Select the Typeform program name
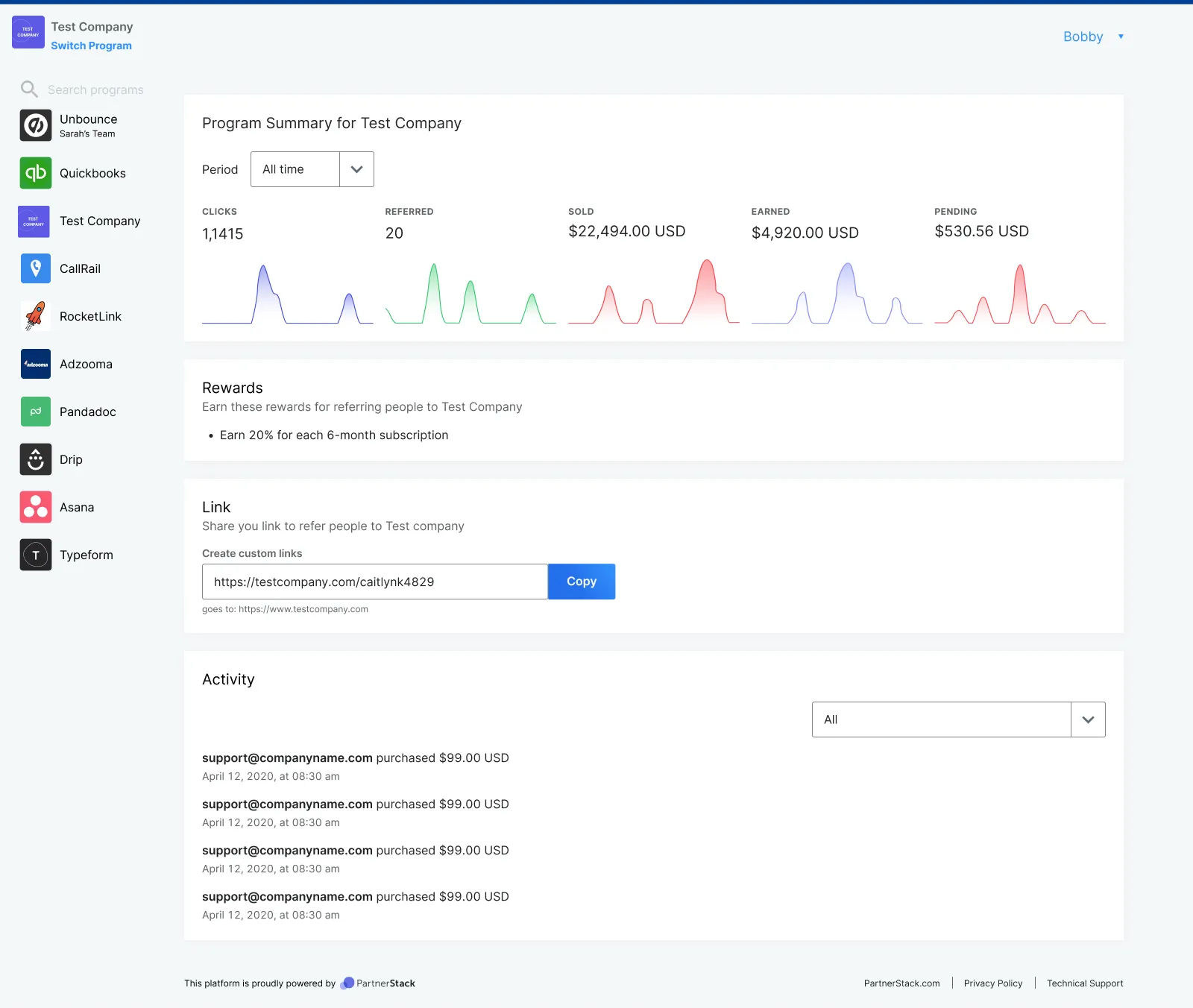Viewport: 1193px width, 1008px height. point(86,555)
